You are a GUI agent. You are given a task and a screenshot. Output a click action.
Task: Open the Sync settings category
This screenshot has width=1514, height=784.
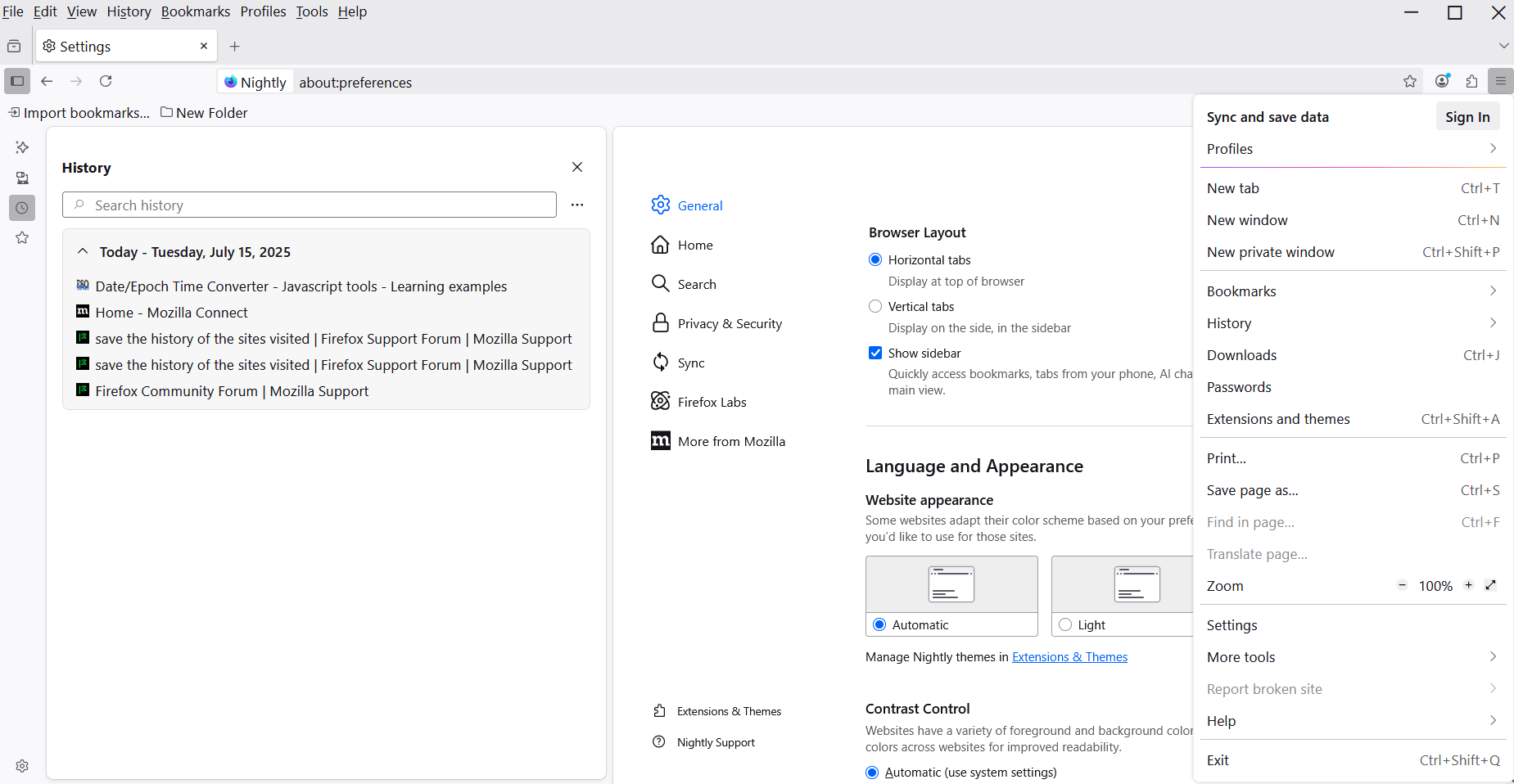[x=678, y=363]
